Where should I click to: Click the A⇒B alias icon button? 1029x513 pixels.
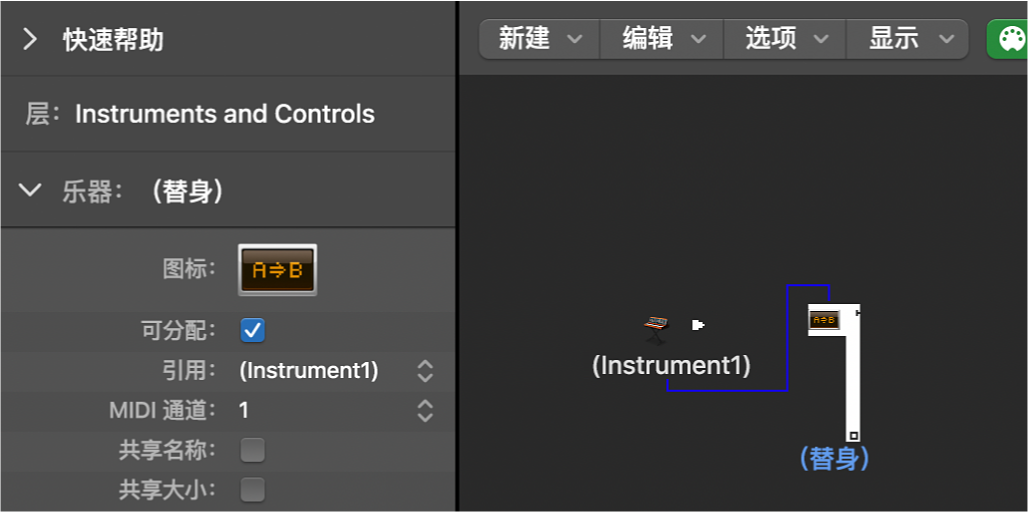tap(277, 269)
